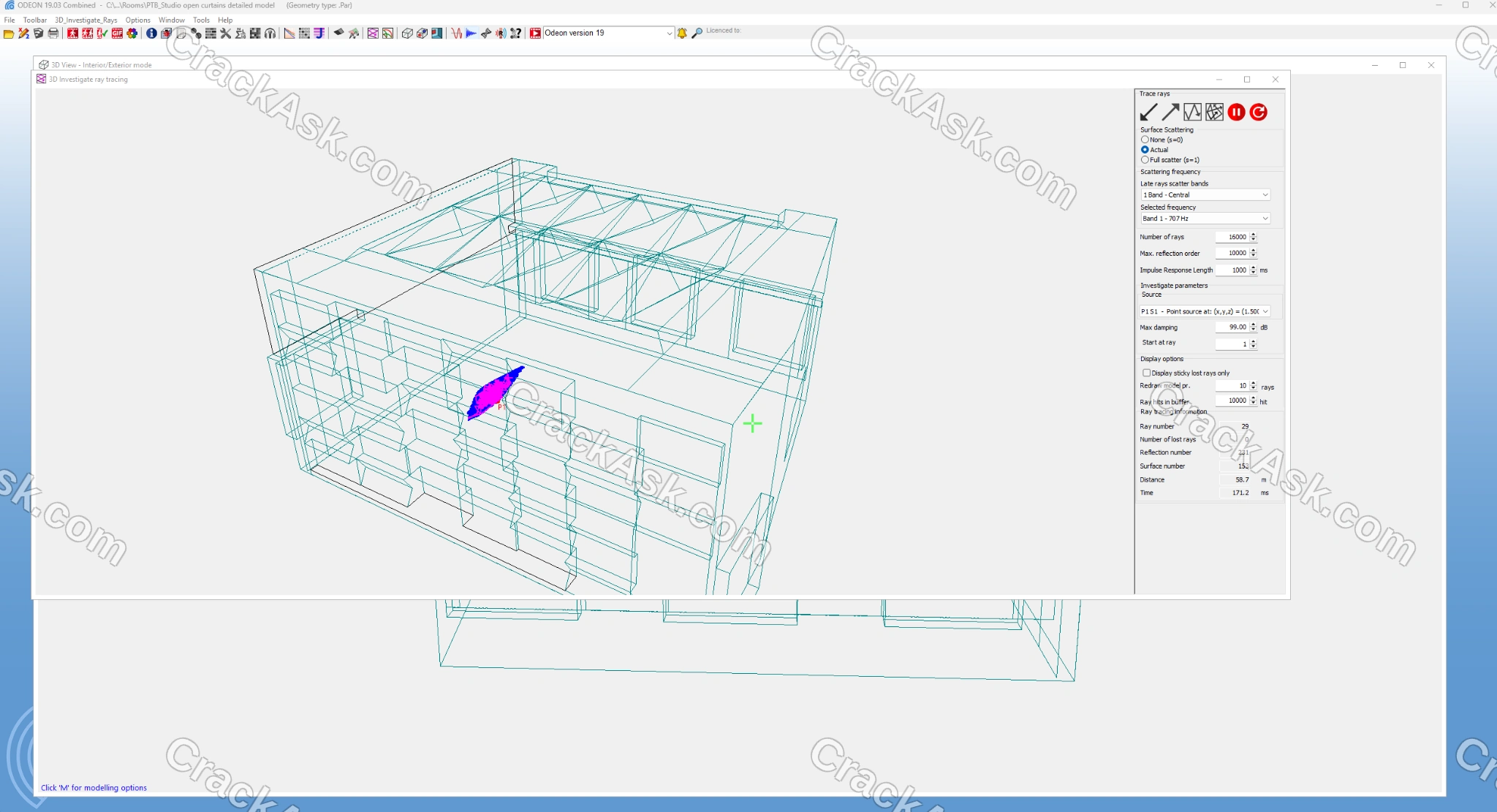Viewport: 1497px width, 812px height.
Task: Click the Start at ray spinner arrows
Action: pos(1253,344)
